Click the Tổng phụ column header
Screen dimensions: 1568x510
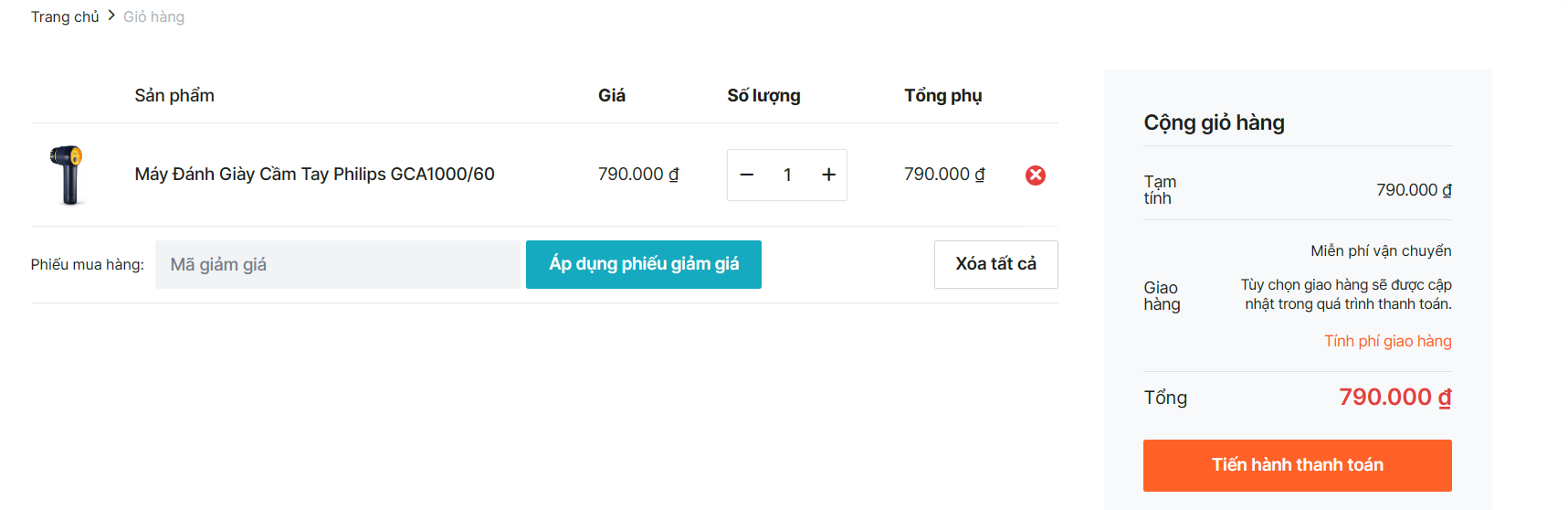(x=942, y=95)
